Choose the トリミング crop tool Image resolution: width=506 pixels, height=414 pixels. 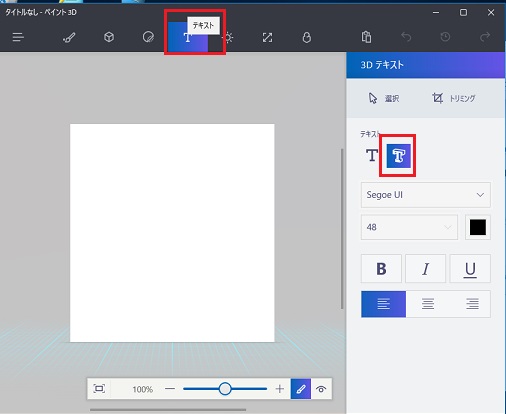454,98
